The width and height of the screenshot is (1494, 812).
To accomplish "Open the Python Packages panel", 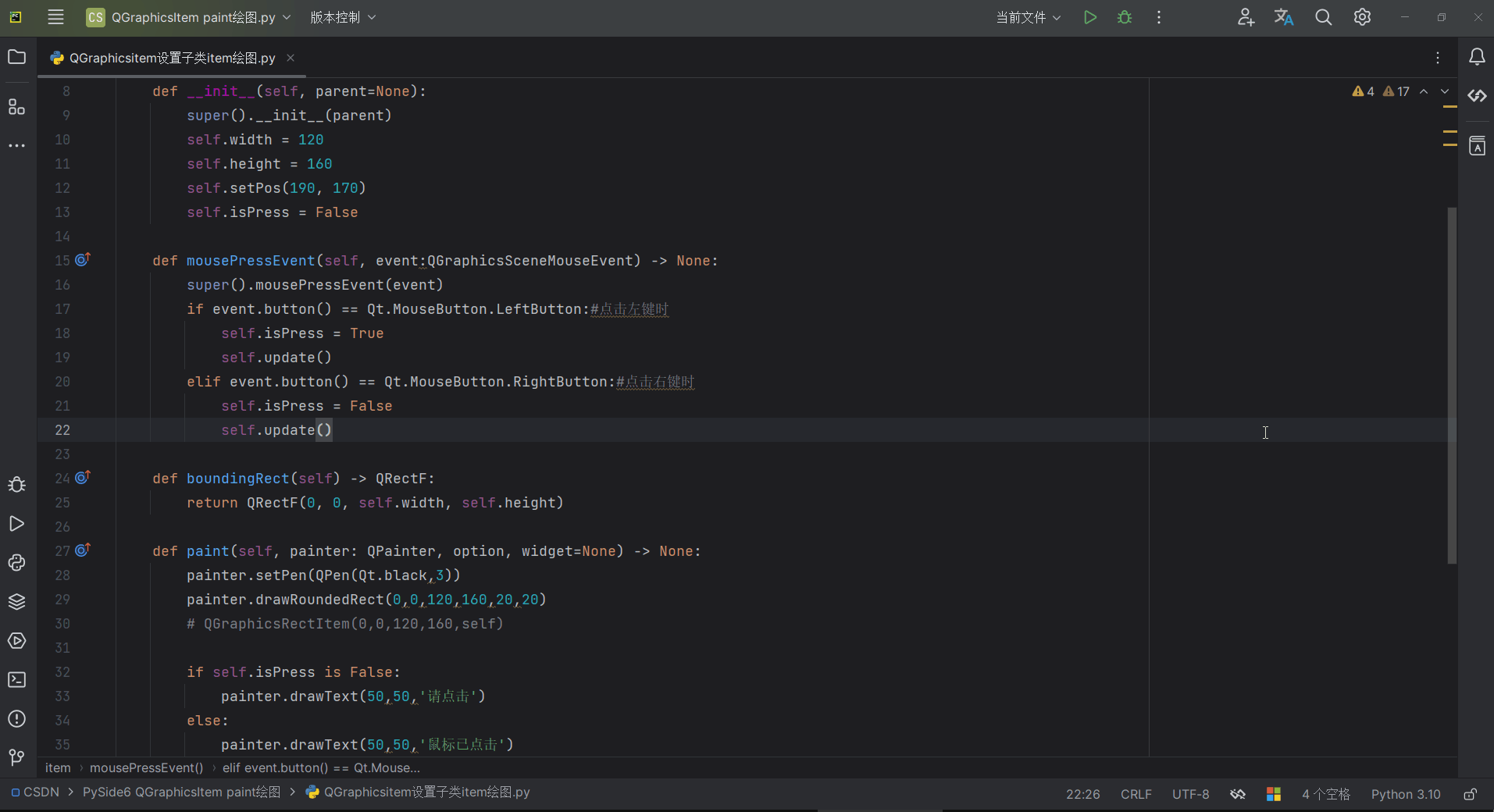I will pyautogui.click(x=16, y=602).
